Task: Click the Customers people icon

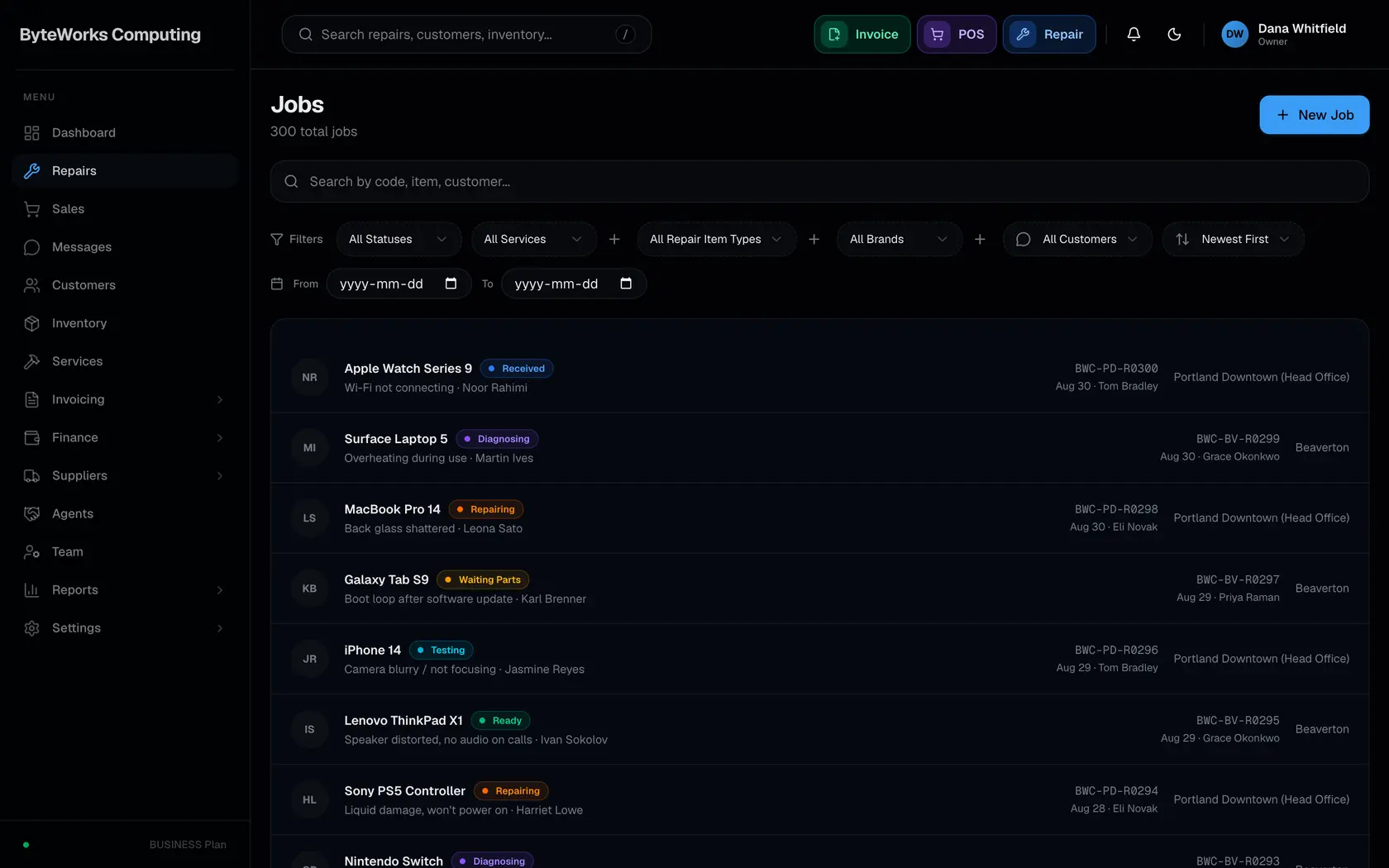Action: tap(32, 285)
